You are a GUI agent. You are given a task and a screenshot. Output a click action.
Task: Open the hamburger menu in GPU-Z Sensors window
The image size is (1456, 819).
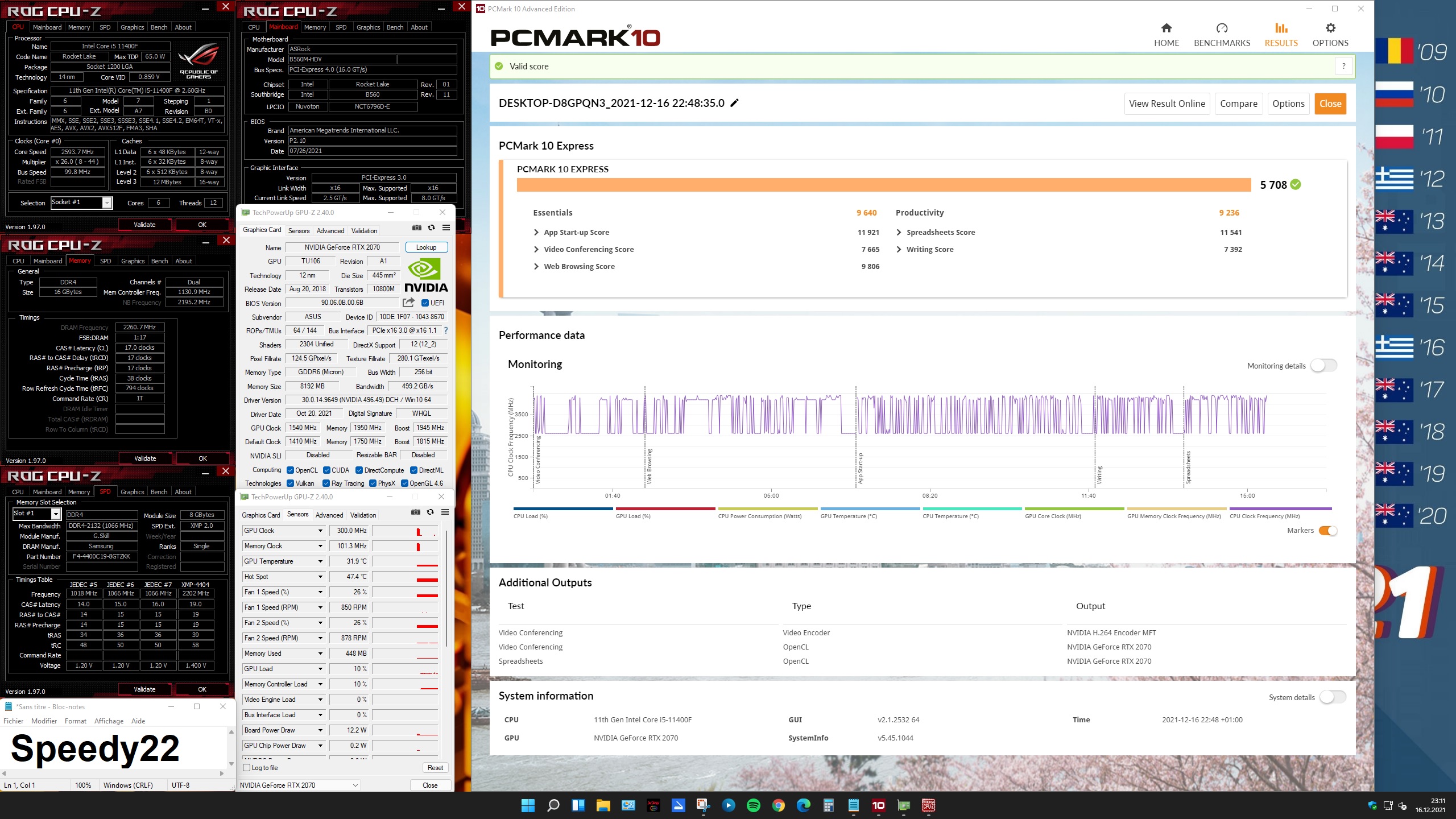445,512
